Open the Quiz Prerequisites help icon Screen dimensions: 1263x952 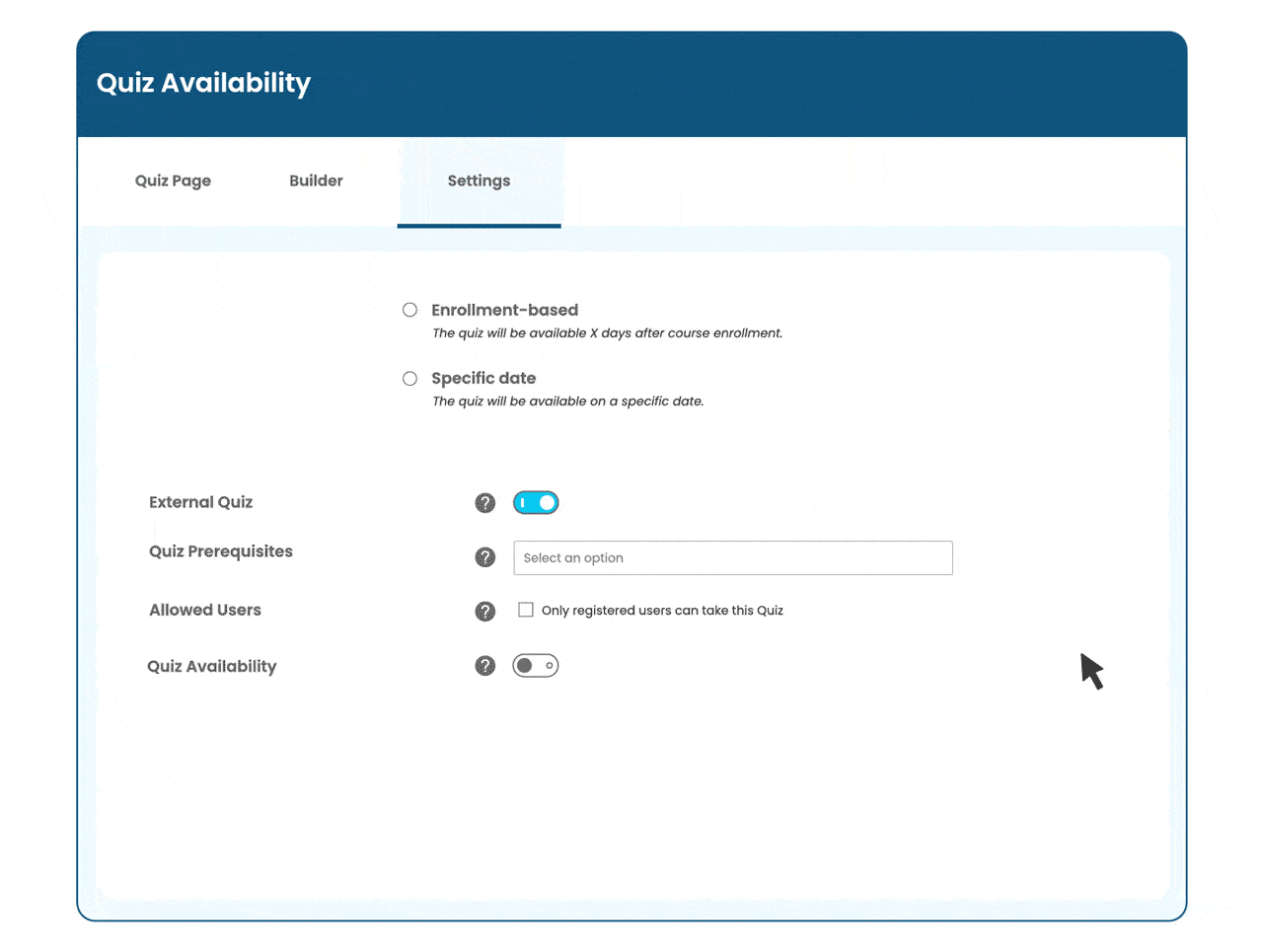click(x=484, y=557)
